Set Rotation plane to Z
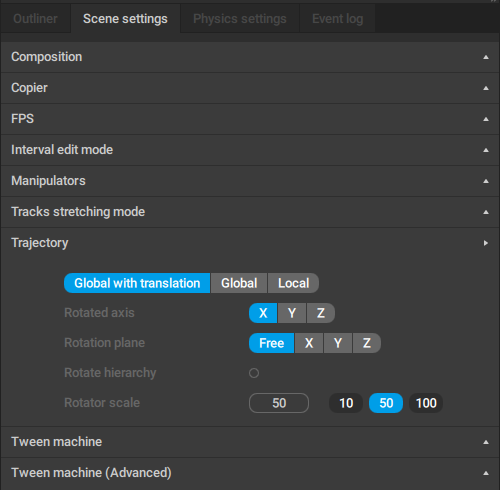Image resolution: width=500 pixels, height=490 pixels. [x=367, y=343]
